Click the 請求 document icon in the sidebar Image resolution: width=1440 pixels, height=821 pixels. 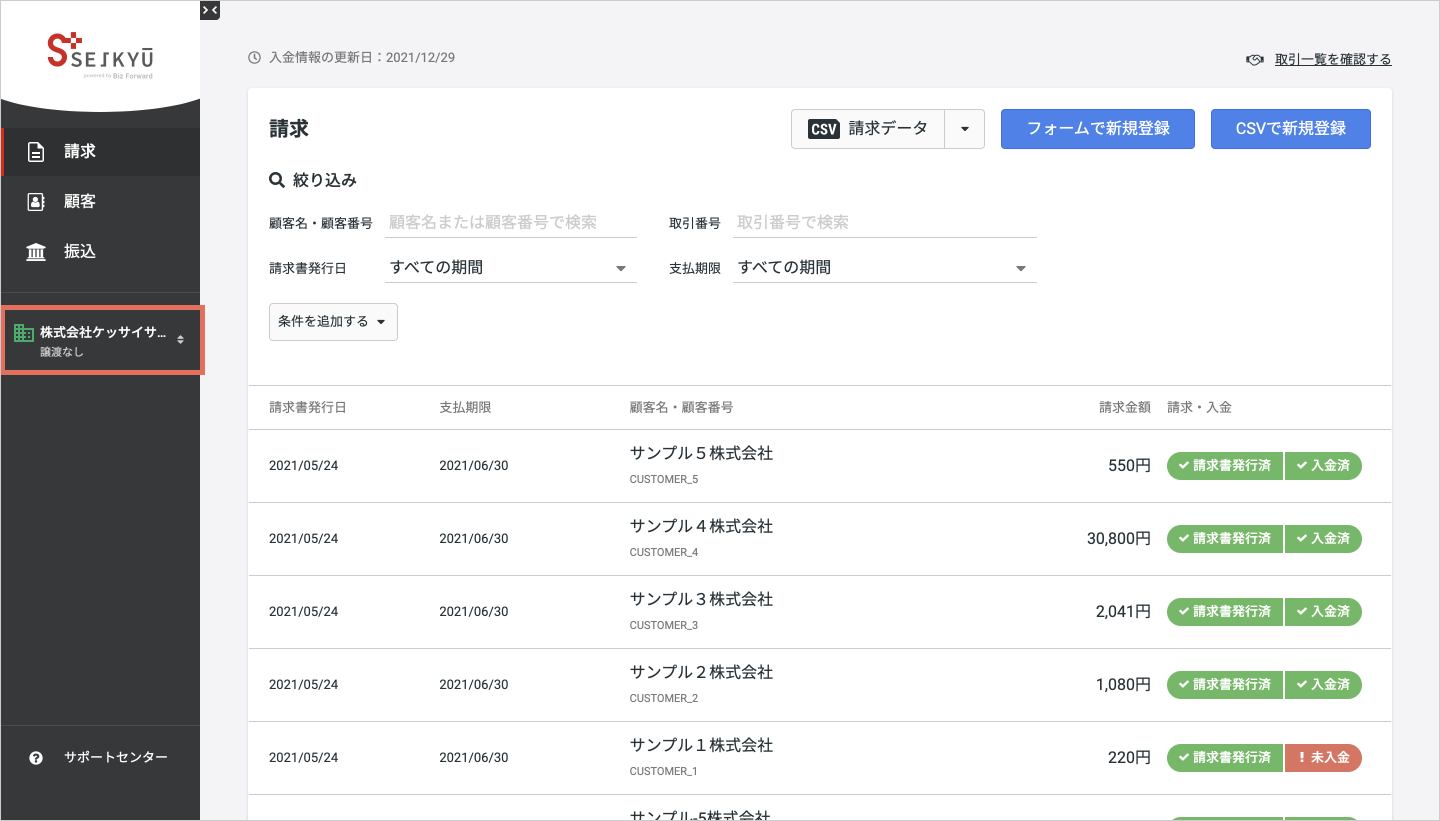pyautogui.click(x=36, y=152)
